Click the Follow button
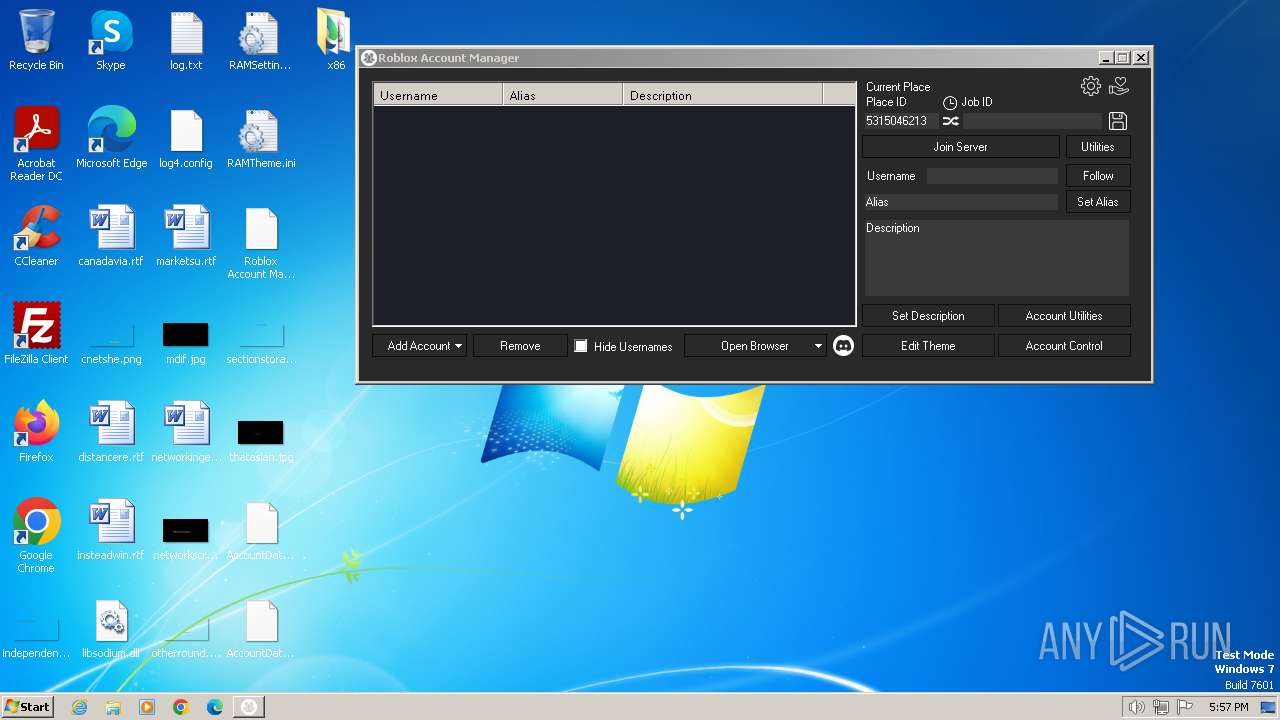 pyautogui.click(x=1098, y=176)
